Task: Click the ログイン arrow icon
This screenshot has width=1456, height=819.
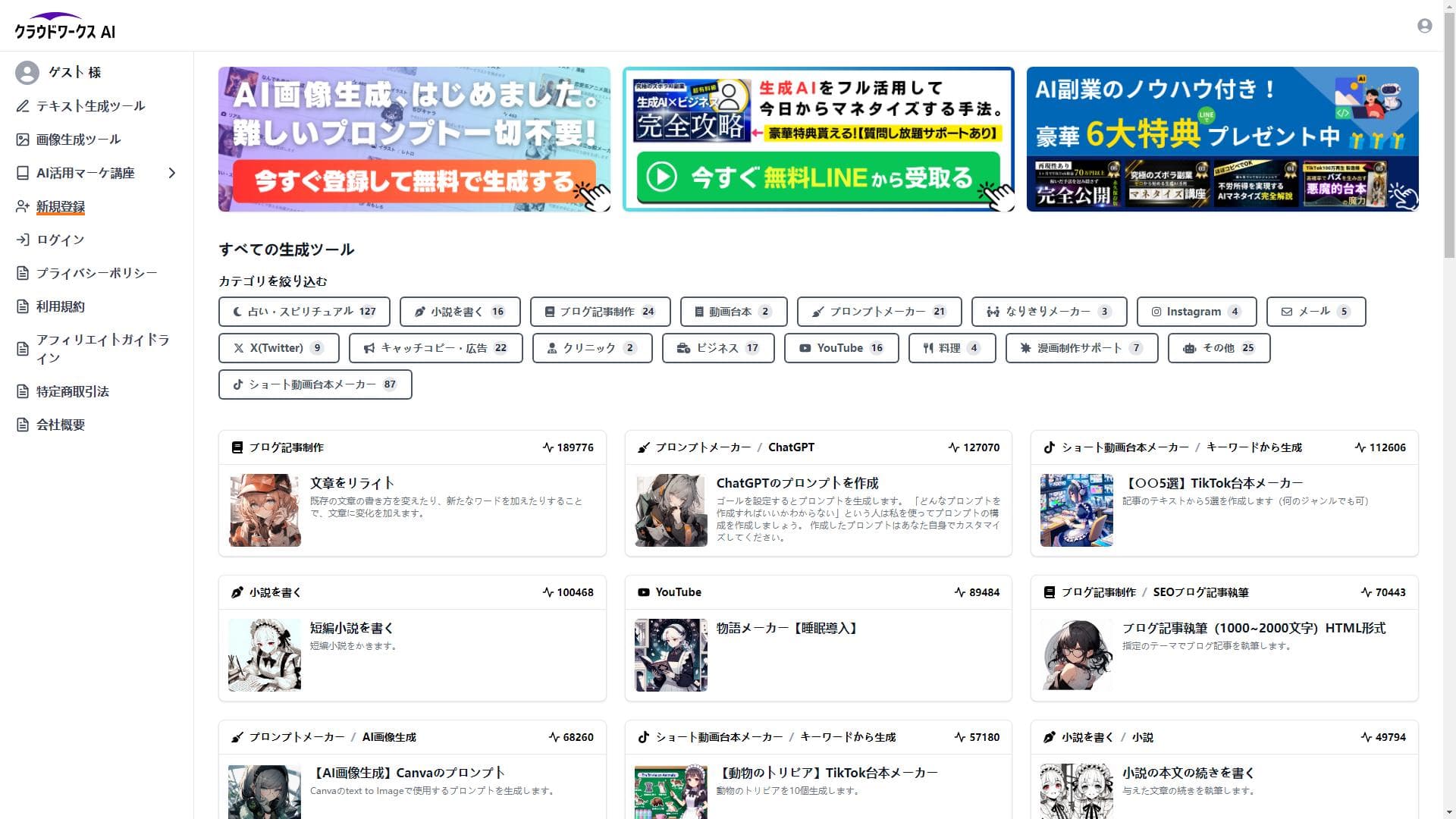Action: (23, 240)
